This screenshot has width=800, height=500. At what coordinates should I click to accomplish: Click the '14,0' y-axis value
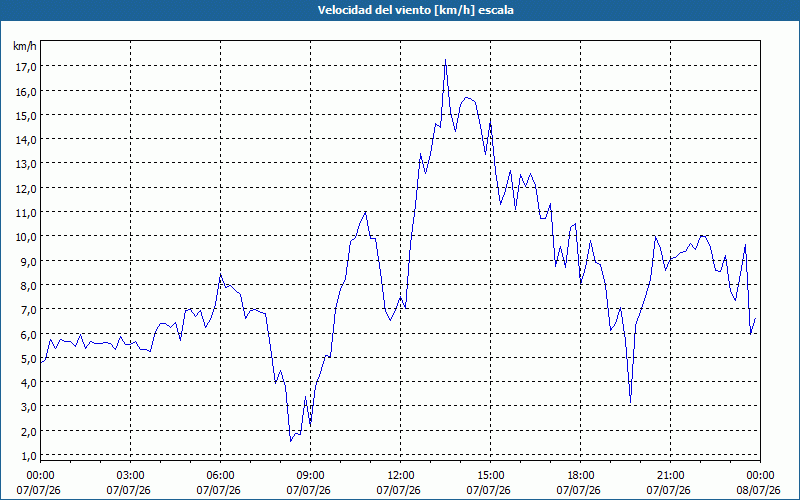[26, 140]
